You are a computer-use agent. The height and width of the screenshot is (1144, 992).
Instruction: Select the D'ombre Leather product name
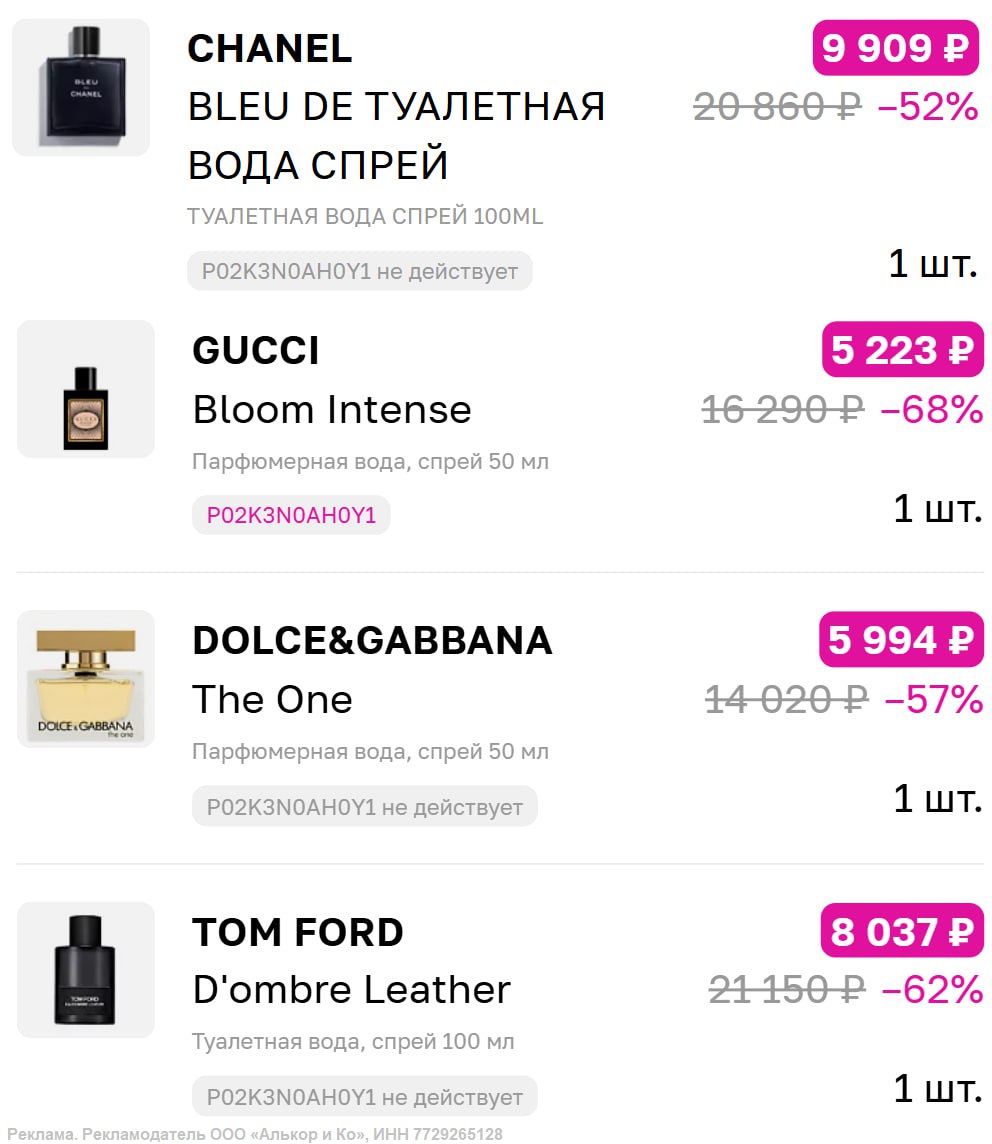coord(351,989)
